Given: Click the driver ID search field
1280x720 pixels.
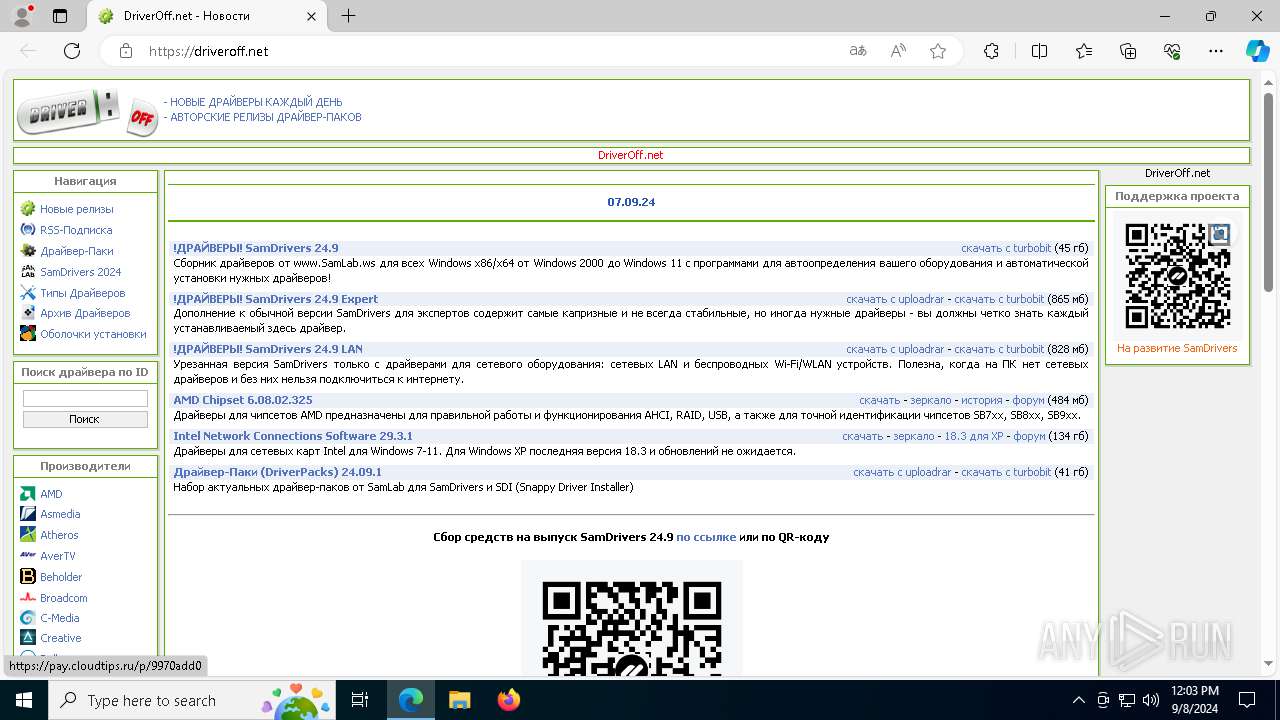Looking at the screenshot, I should coord(85,398).
